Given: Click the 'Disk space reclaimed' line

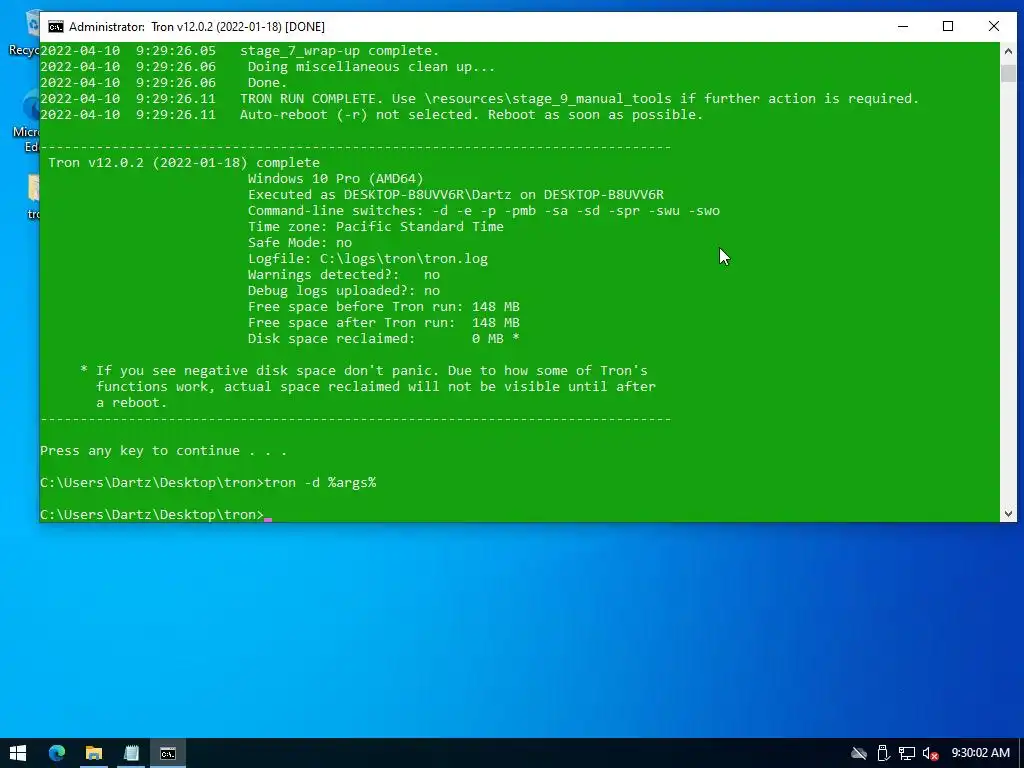Looking at the screenshot, I should tap(383, 339).
